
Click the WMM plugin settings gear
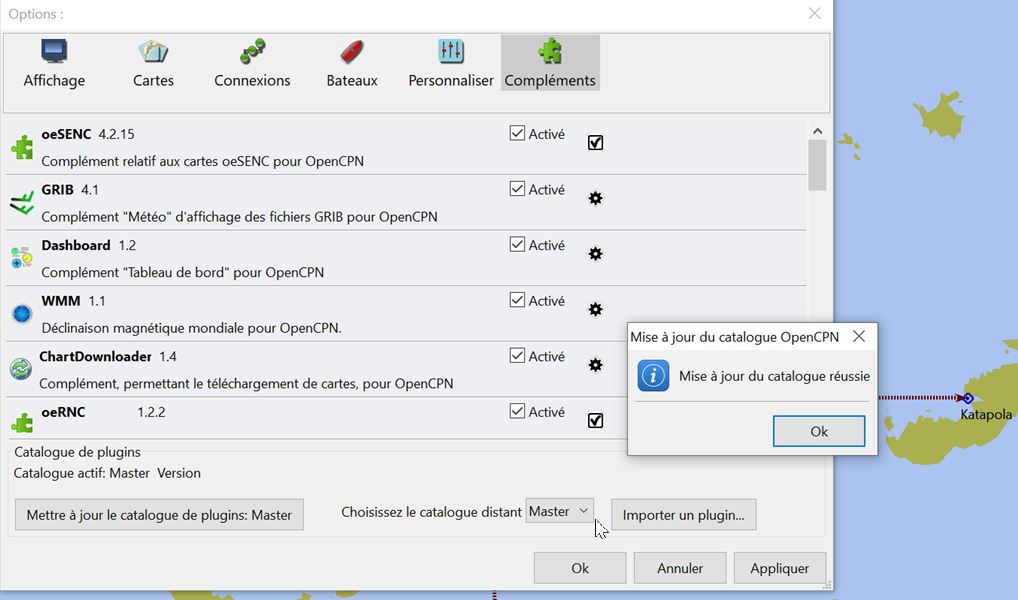pyautogui.click(x=595, y=309)
